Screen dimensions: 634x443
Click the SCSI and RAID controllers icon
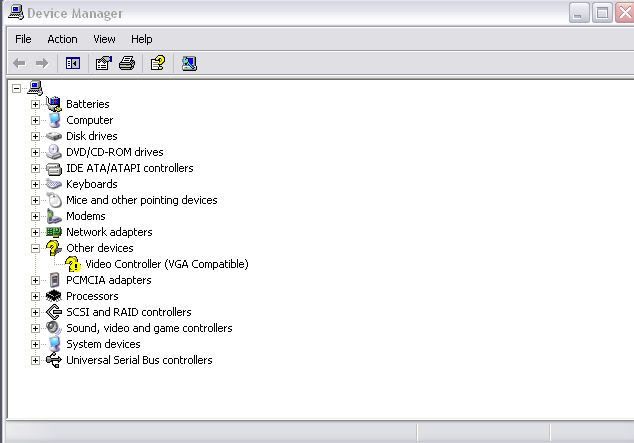pyautogui.click(x=53, y=312)
